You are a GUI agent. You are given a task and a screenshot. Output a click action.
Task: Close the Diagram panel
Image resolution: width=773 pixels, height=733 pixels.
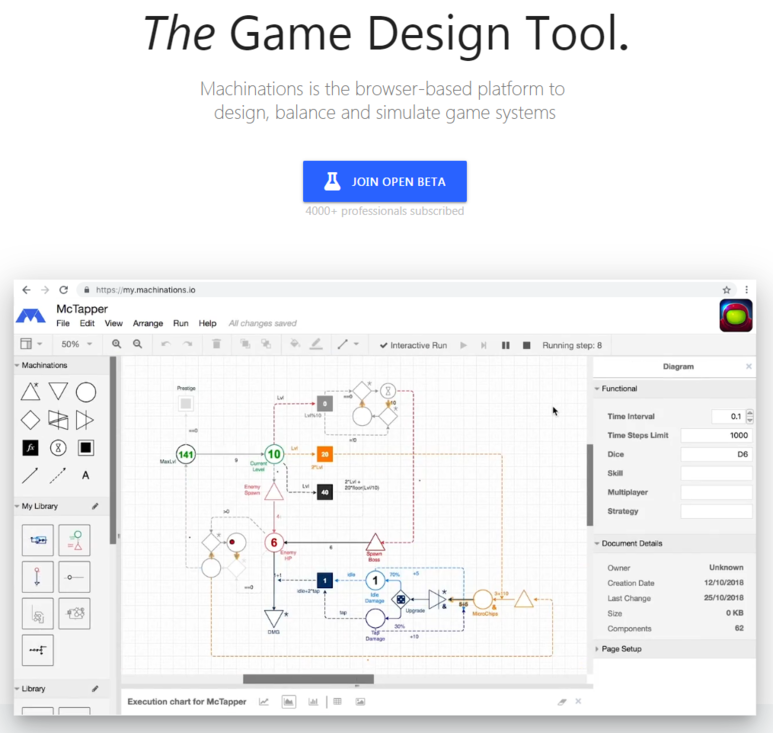click(x=748, y=366)
